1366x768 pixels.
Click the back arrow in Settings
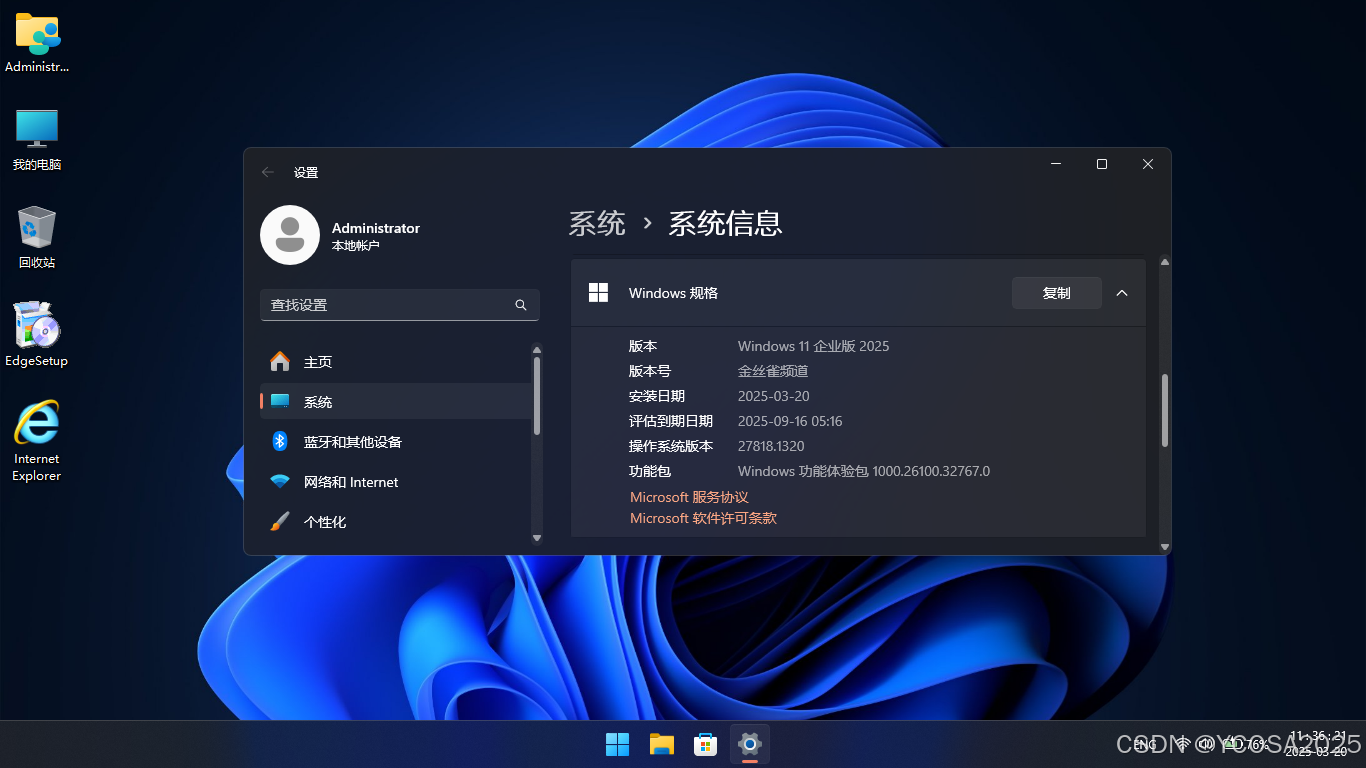[267, 172]
